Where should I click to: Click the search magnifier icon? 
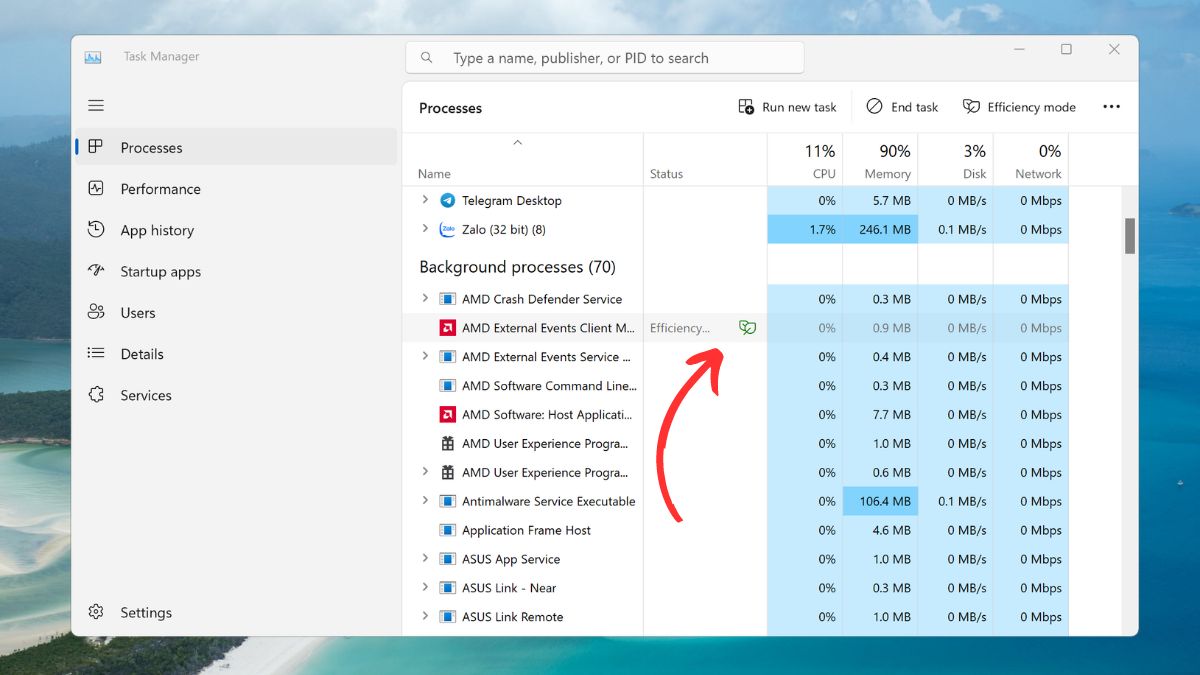[x=427, y=58]
